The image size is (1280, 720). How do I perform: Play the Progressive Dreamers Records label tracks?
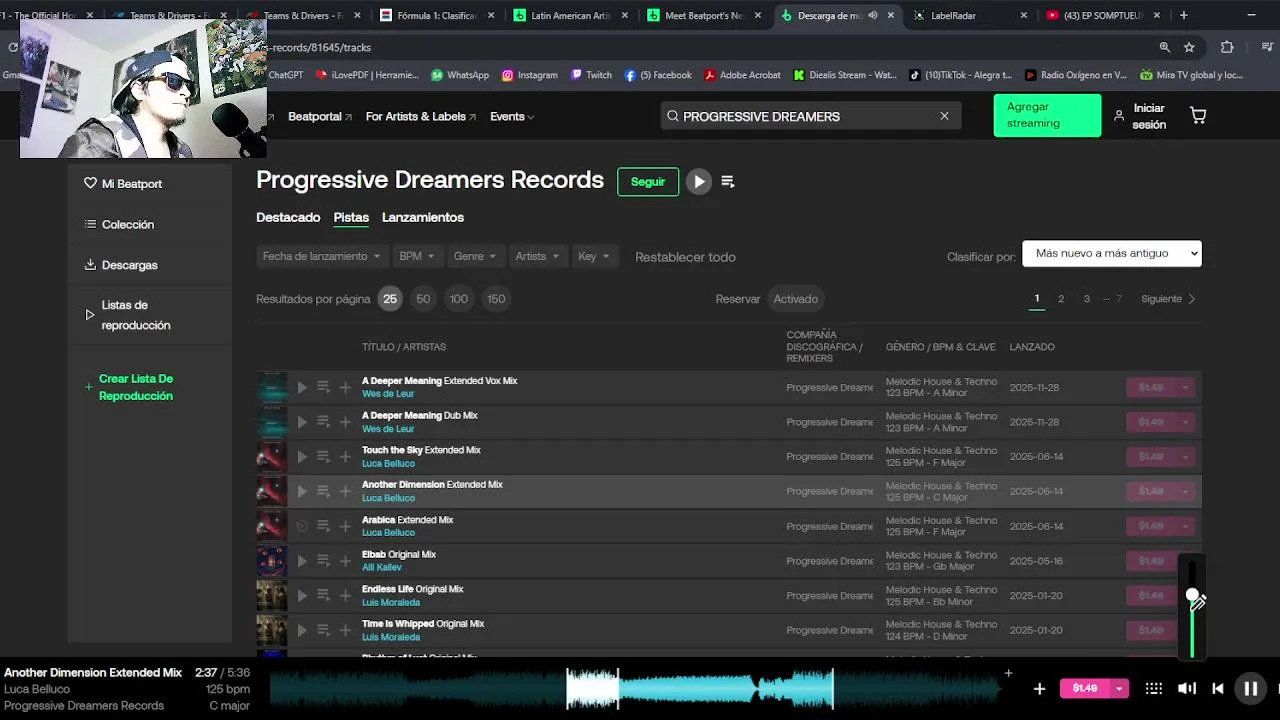point(699,181)
